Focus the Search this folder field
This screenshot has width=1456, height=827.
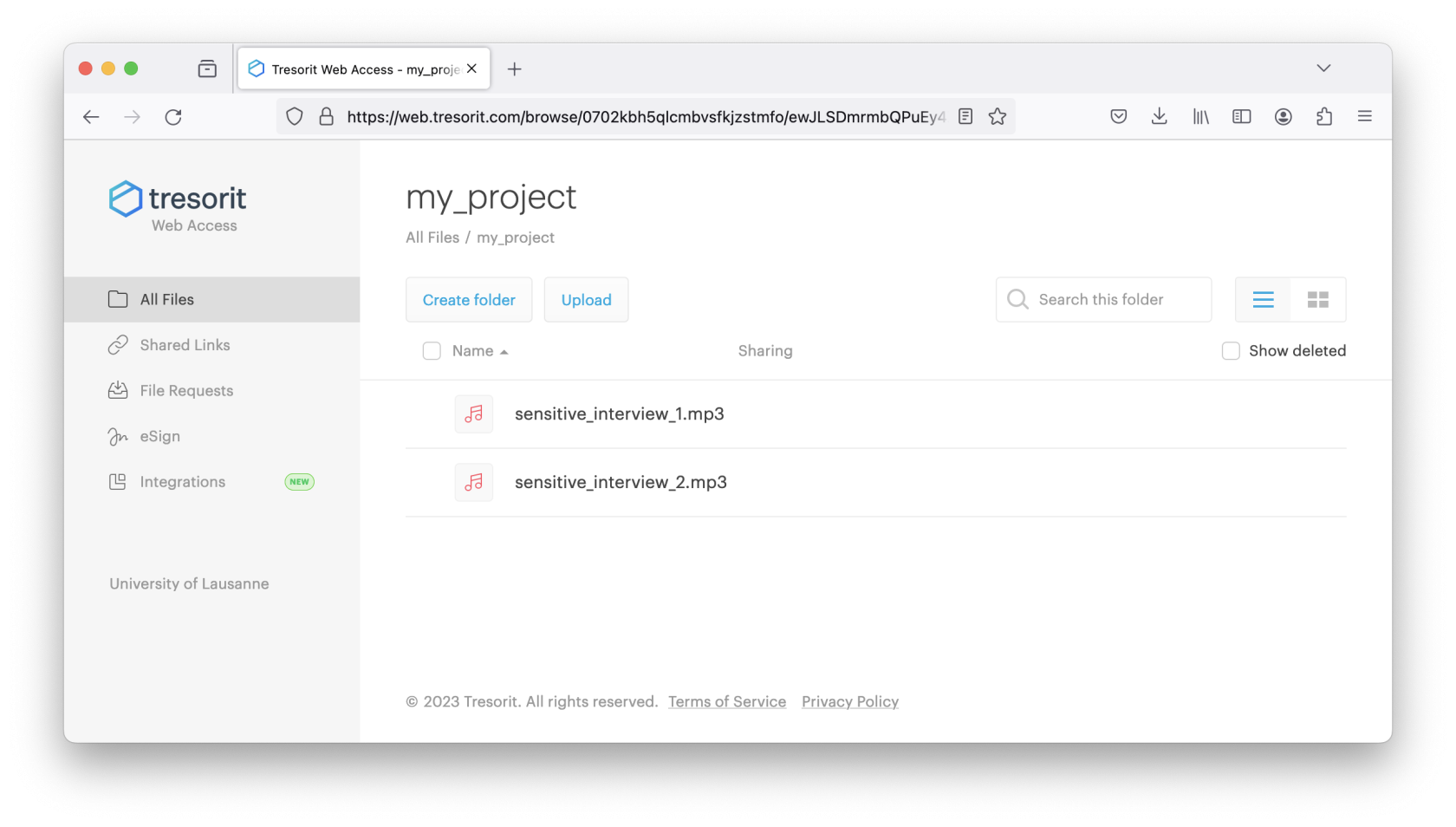1114,300
